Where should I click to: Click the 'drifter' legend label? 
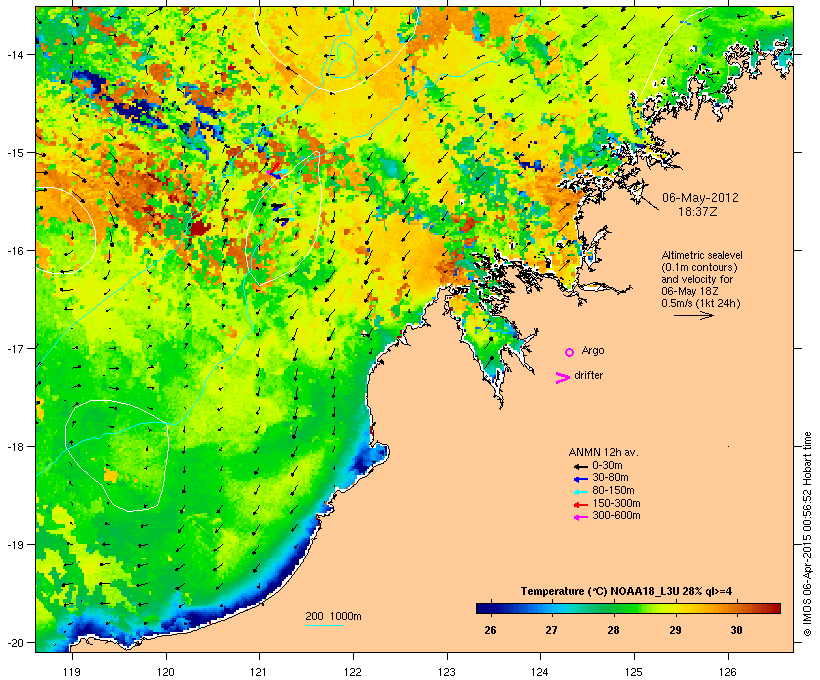pos(588,376)
